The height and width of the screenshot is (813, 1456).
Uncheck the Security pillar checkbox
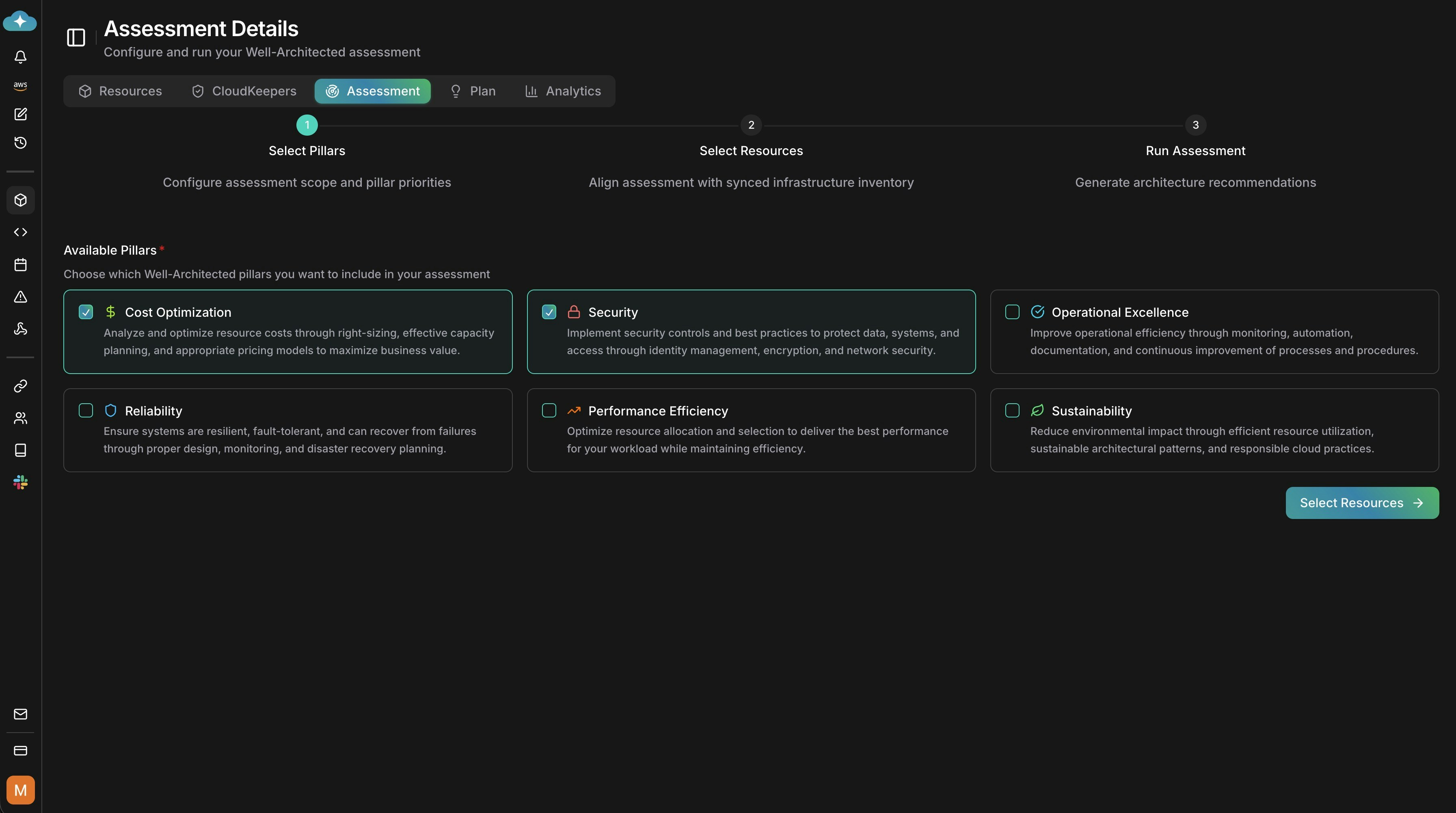coord(549,312)
